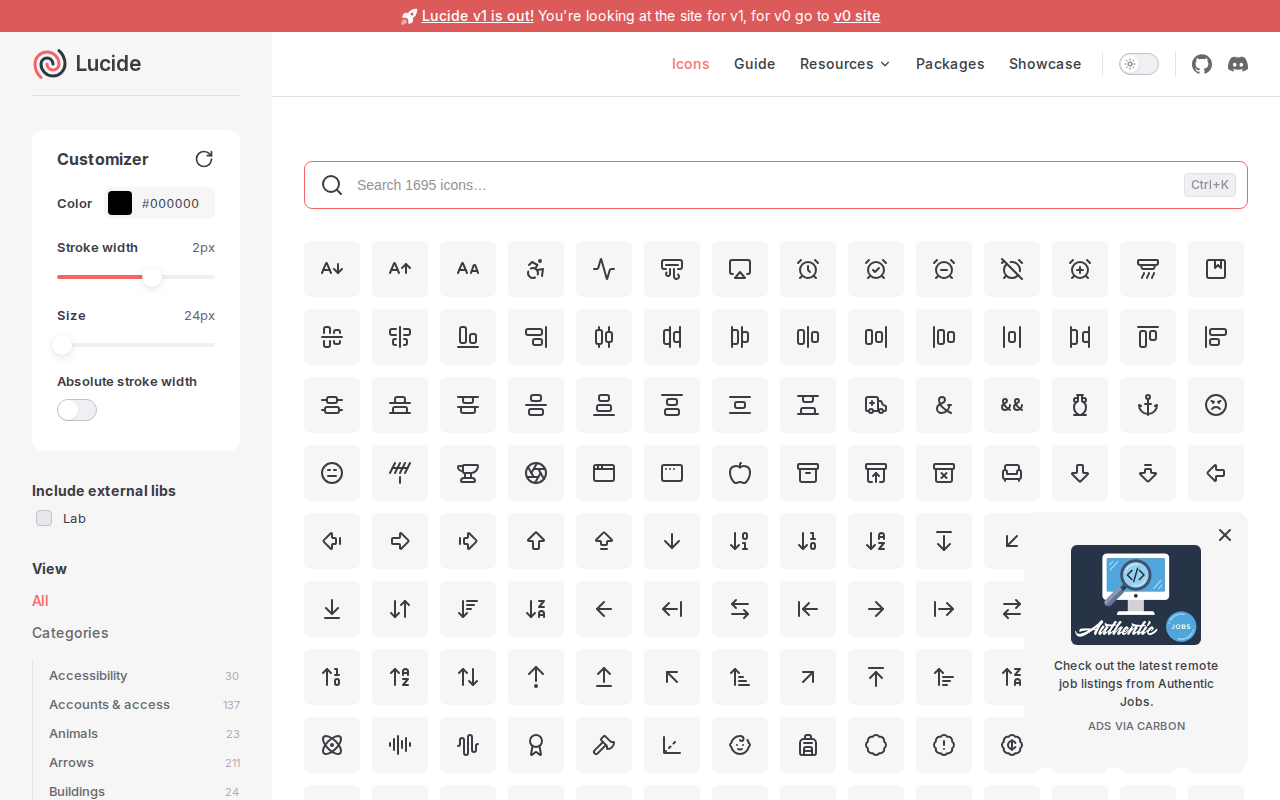Focus the Search 1695 icons field
Screen dimensions: 1280x800
(776, 185)
